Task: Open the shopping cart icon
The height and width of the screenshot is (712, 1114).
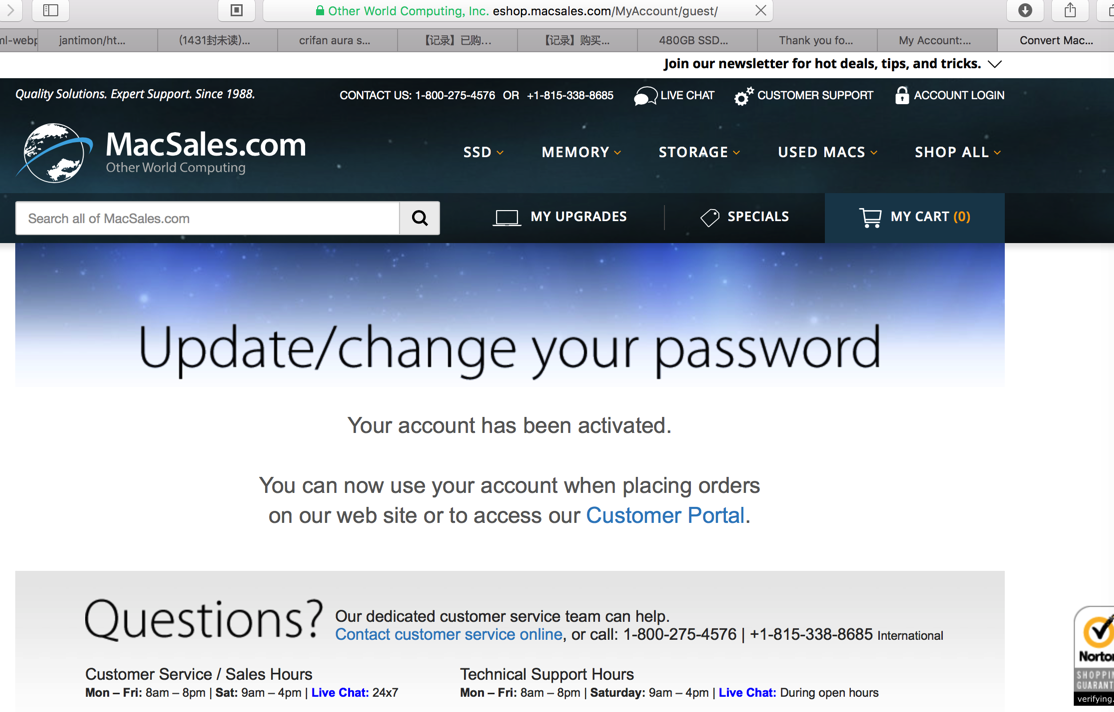Action: (x=870, y=217)
